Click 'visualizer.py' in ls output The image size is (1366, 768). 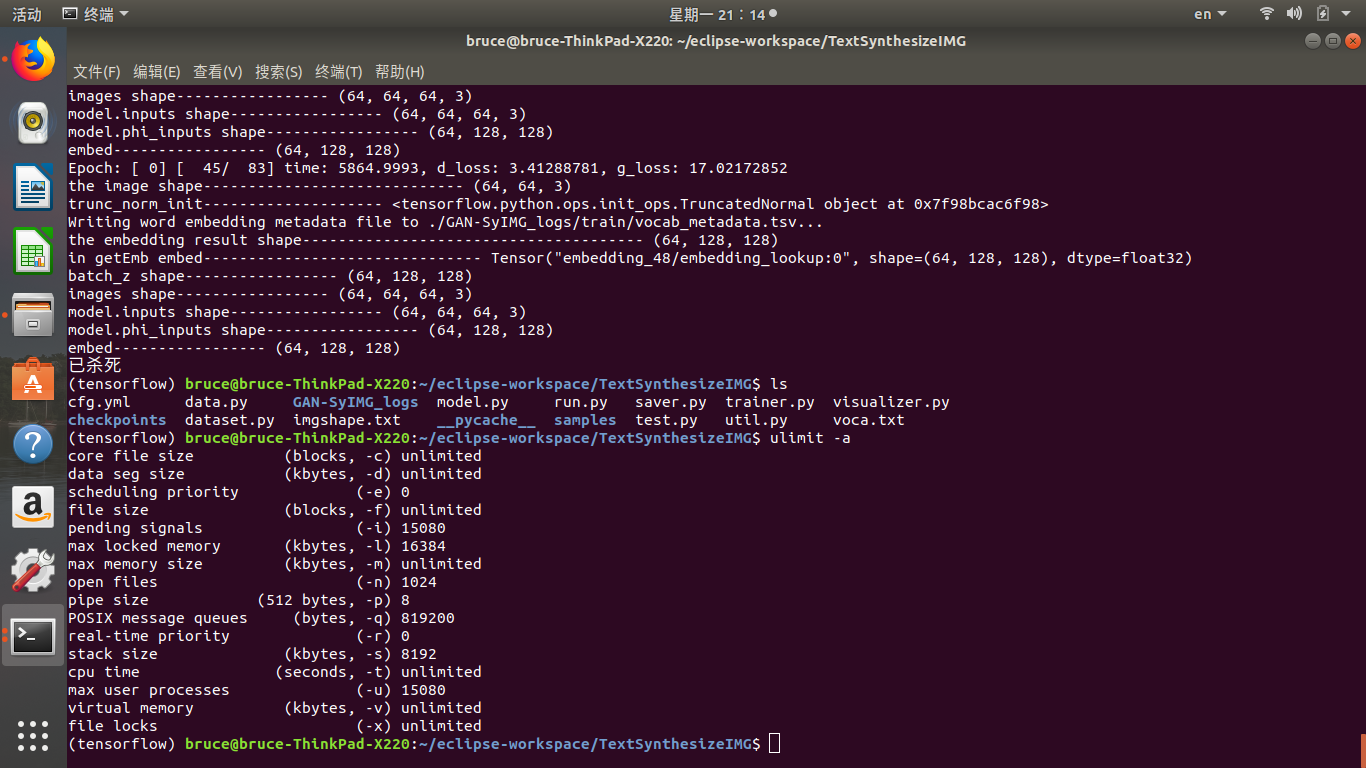coord(891,402)
